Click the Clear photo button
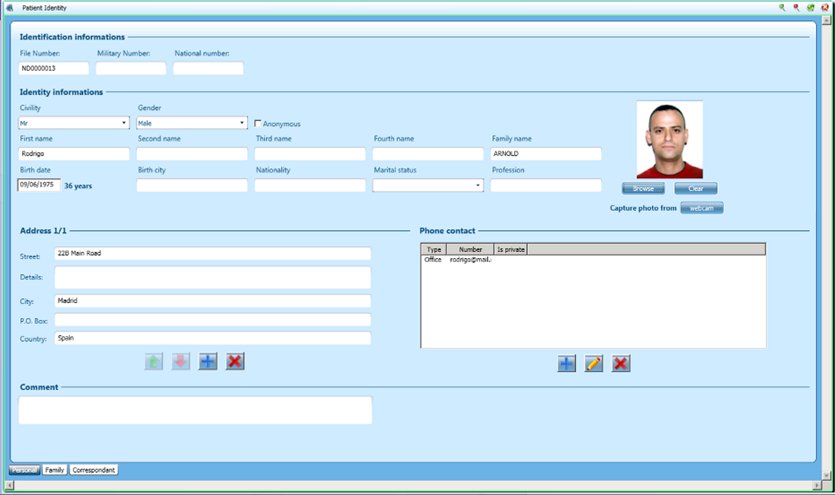 pyautogui.click(x=695, y=188)
